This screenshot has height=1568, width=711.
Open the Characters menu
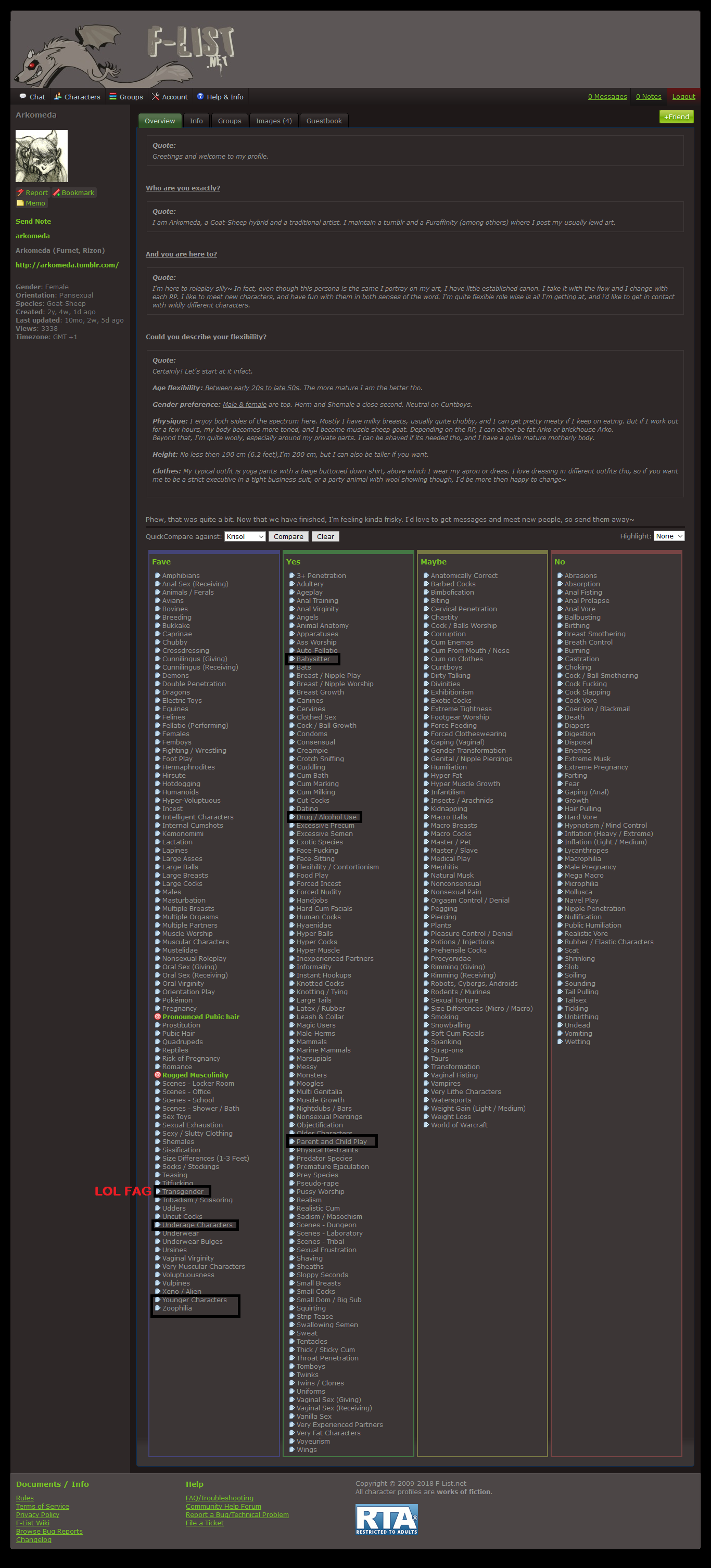(x=77, y=97)
